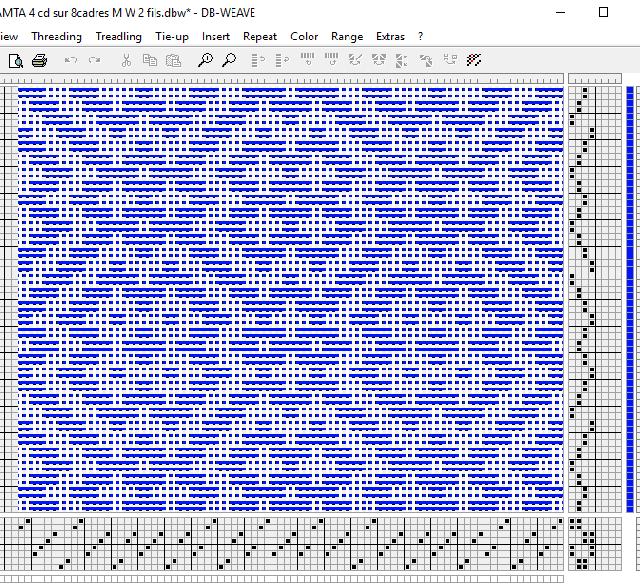Toggle a cell in the treadling column grid
Screen dimensions: 640x585
583,300
